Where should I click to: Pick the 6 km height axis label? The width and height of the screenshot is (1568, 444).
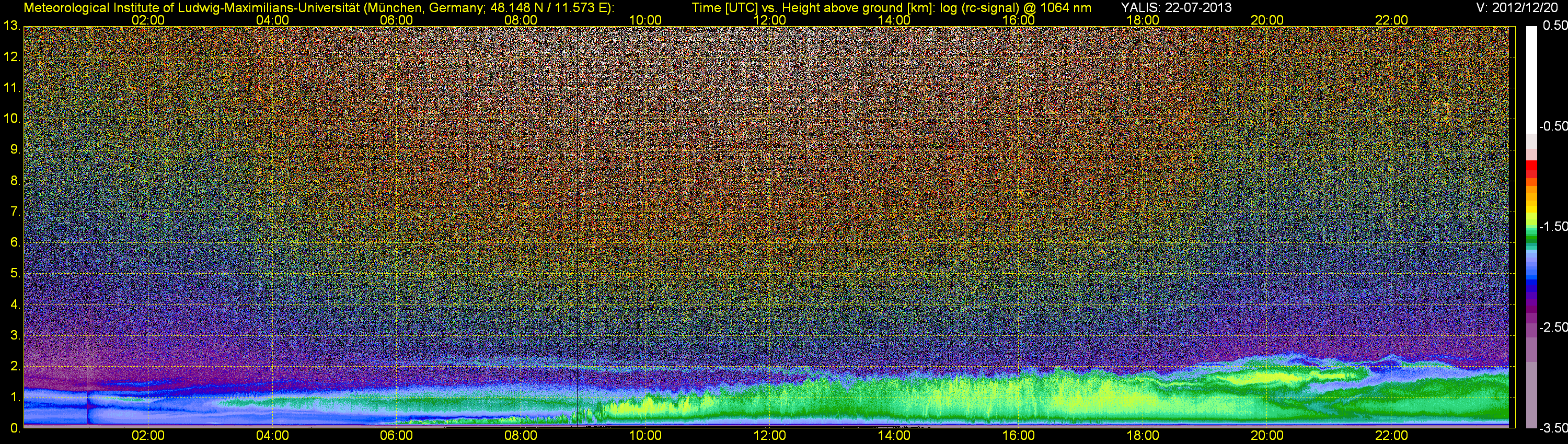[15, 243]
